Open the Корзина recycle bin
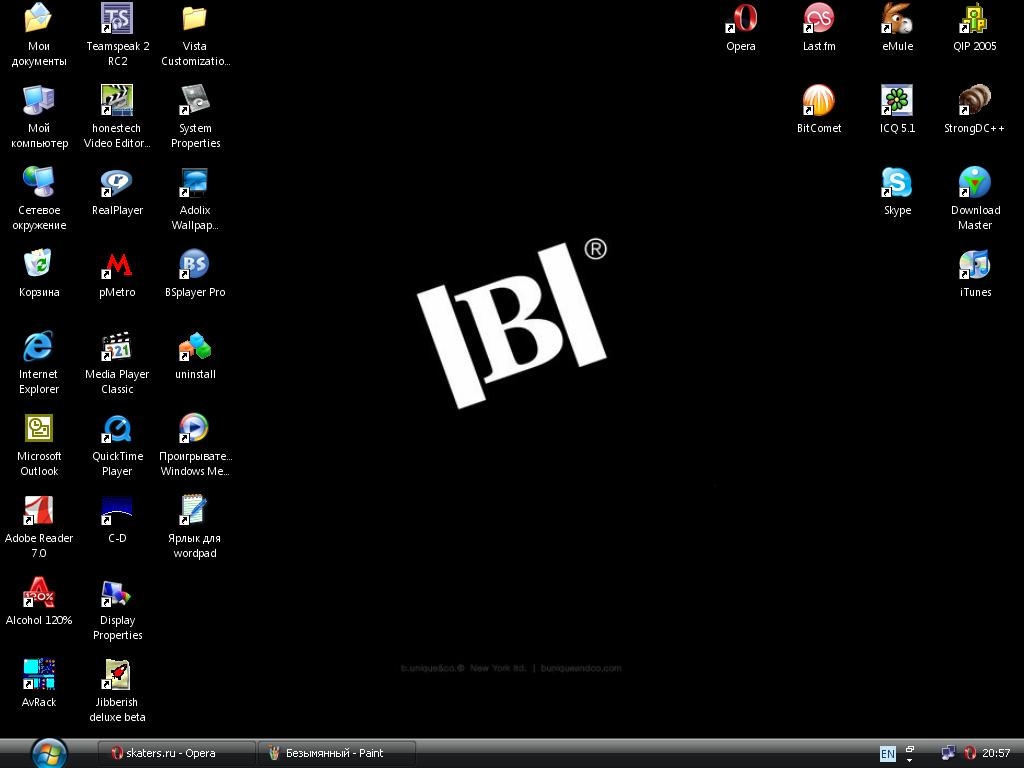The height and width of the screenshot is (768, 1024). (39, 266)
